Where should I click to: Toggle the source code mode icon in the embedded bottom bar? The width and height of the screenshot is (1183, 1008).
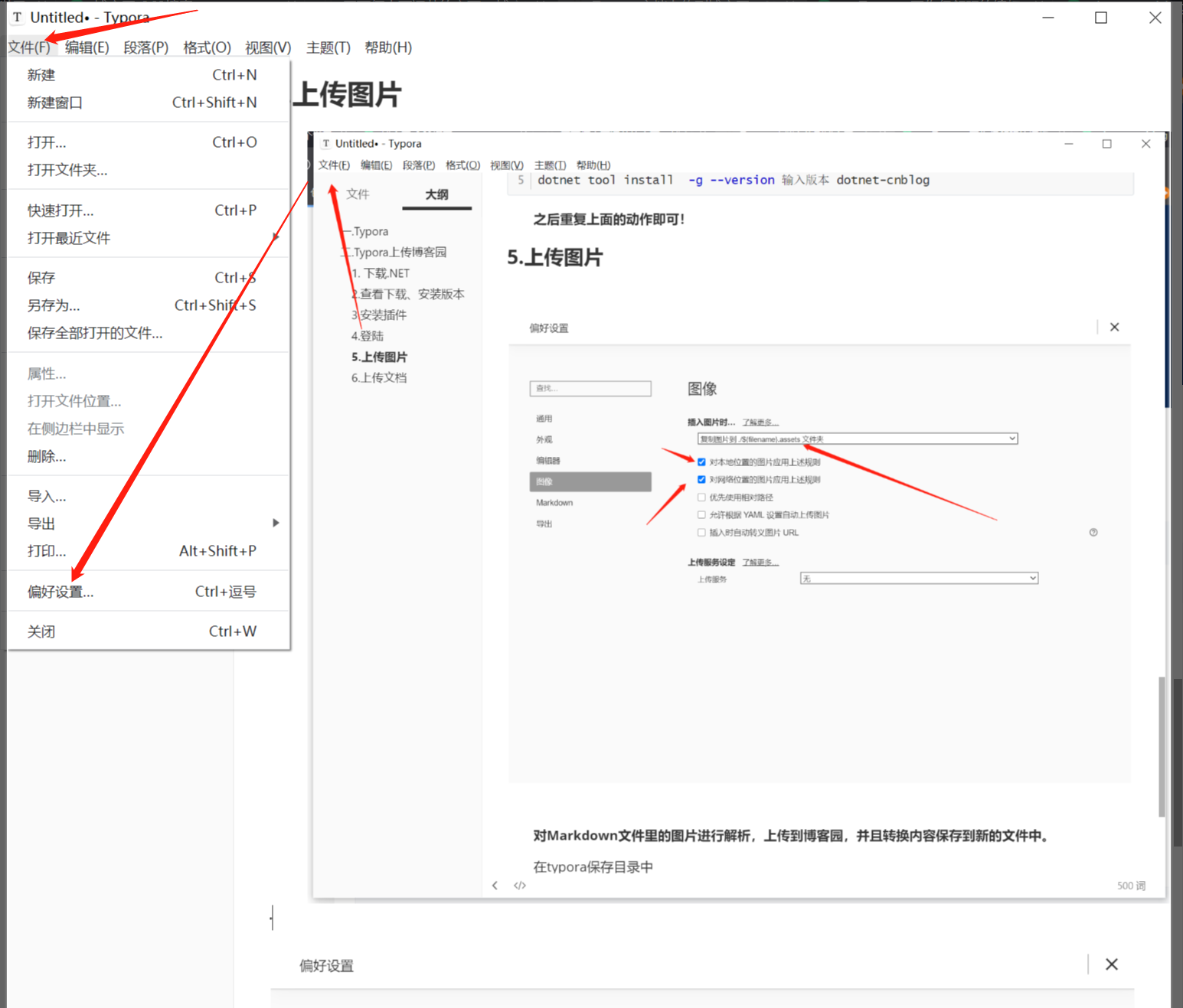520,886
